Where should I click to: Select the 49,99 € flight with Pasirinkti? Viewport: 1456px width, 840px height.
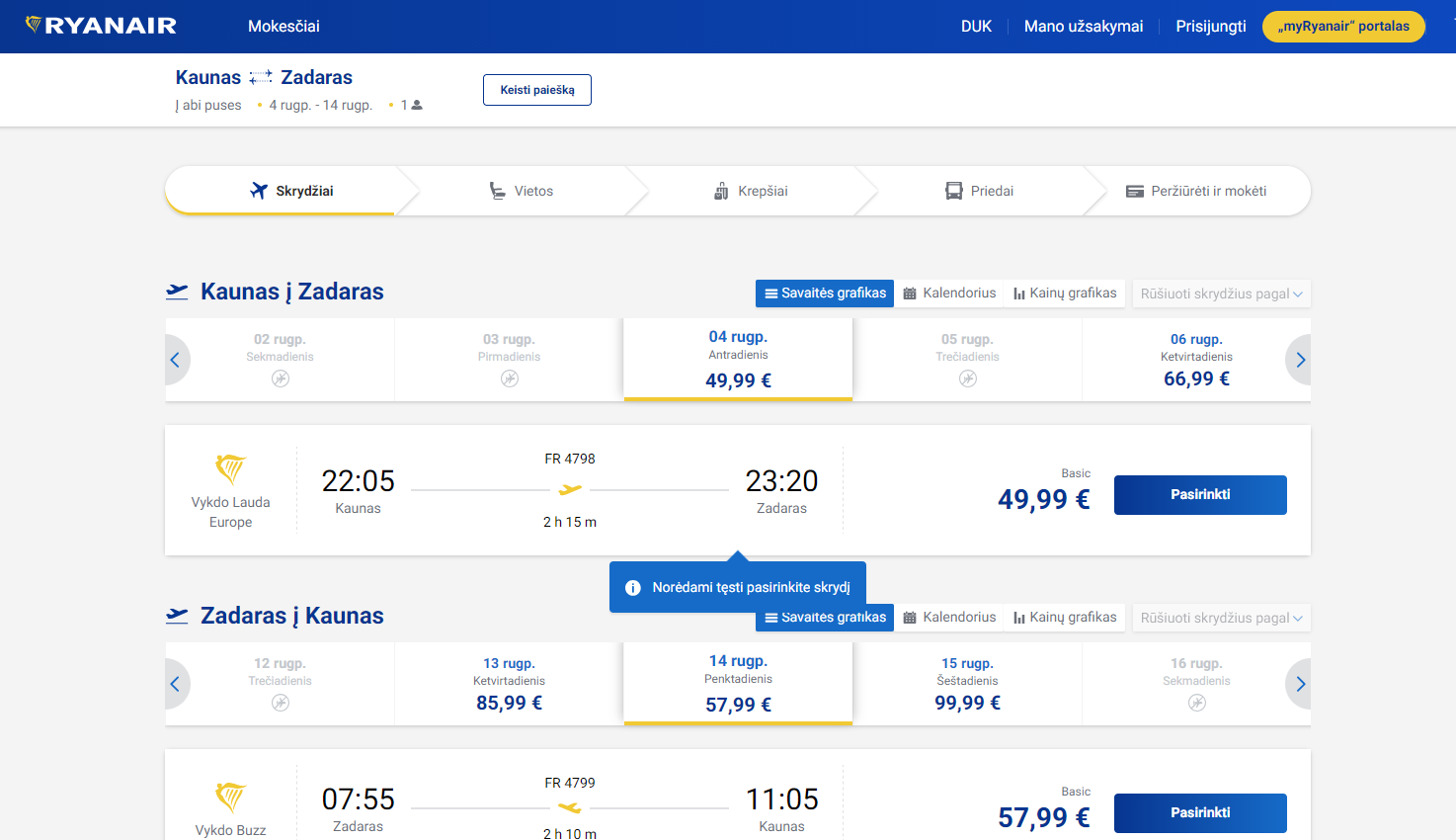click(1199, 495)
